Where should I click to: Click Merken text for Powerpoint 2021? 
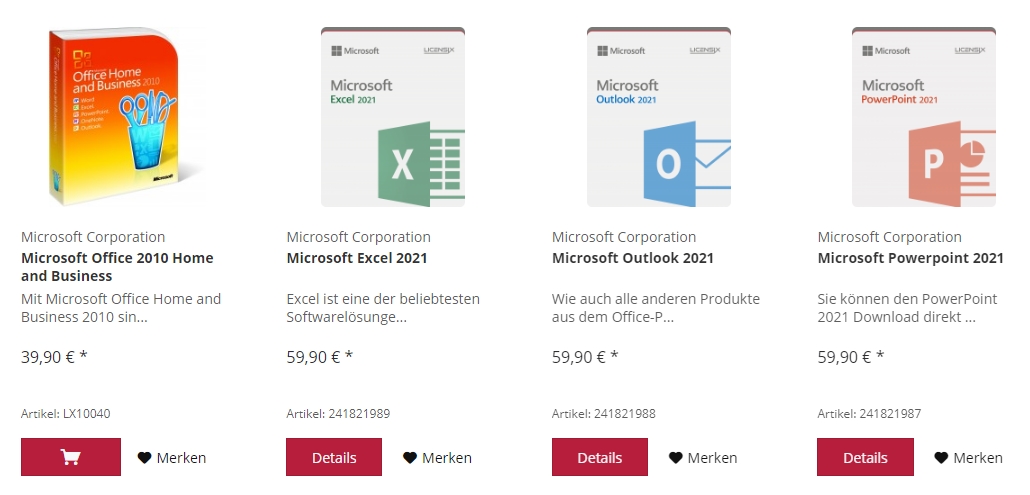(978, 458)
